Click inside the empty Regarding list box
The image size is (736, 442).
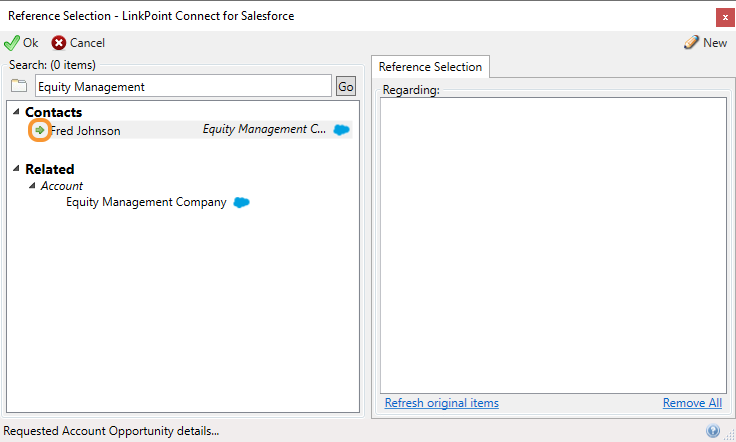pos(553,245)
